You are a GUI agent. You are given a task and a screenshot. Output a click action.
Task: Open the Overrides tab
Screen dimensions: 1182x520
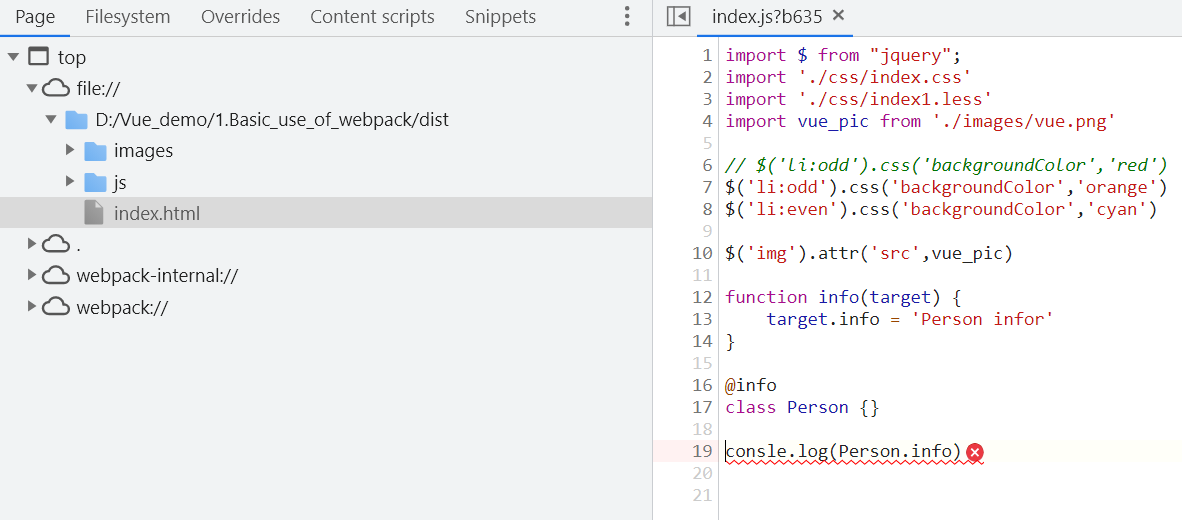coord(240,17)
